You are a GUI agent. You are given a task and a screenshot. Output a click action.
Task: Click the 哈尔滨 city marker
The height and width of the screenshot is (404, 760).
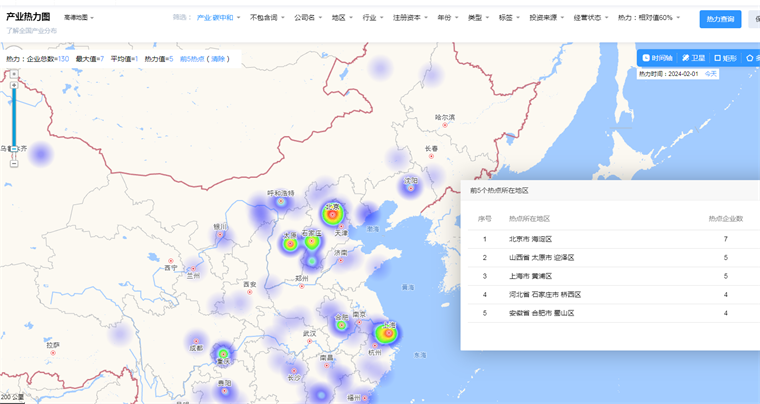tap(444, 125)
